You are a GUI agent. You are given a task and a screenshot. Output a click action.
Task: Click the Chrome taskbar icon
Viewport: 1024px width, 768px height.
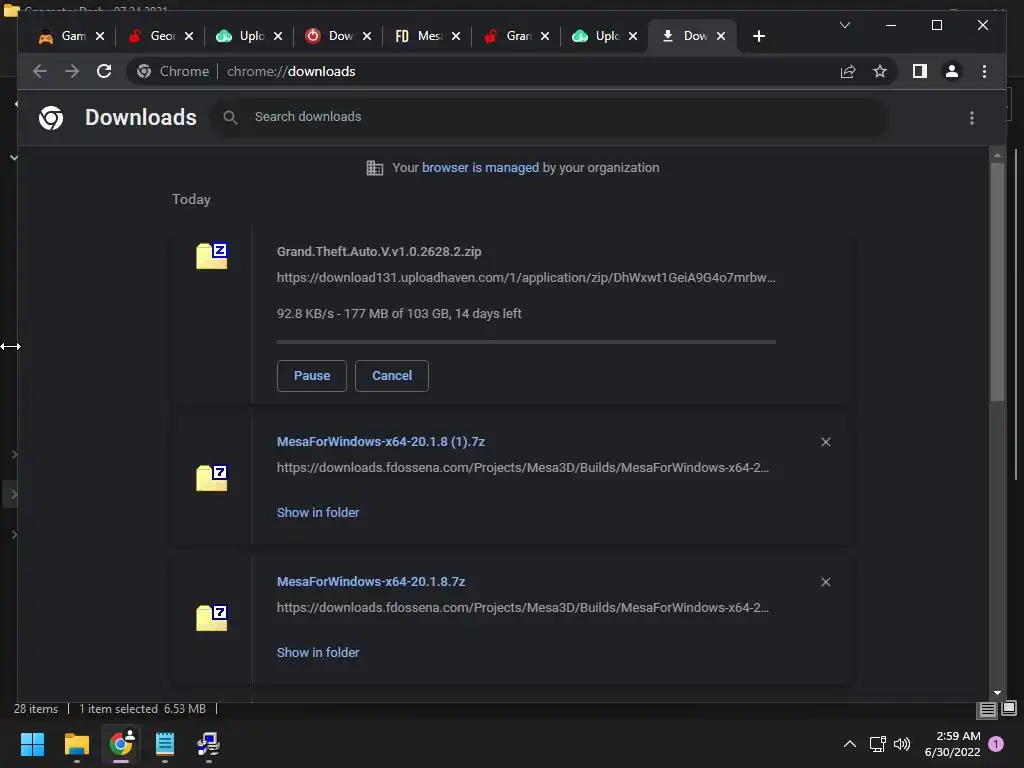(x=121, y=744)
